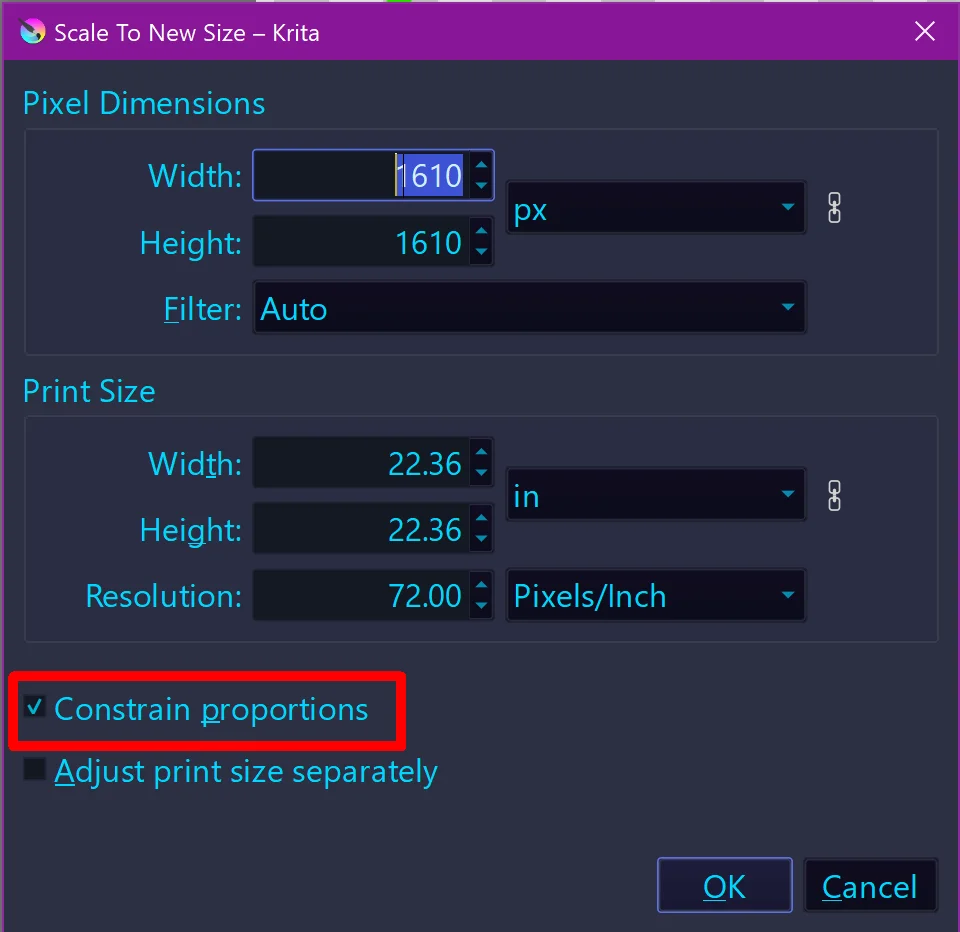
Task: Open the print size 'in' unit dropdown
Action: [655, 495]
